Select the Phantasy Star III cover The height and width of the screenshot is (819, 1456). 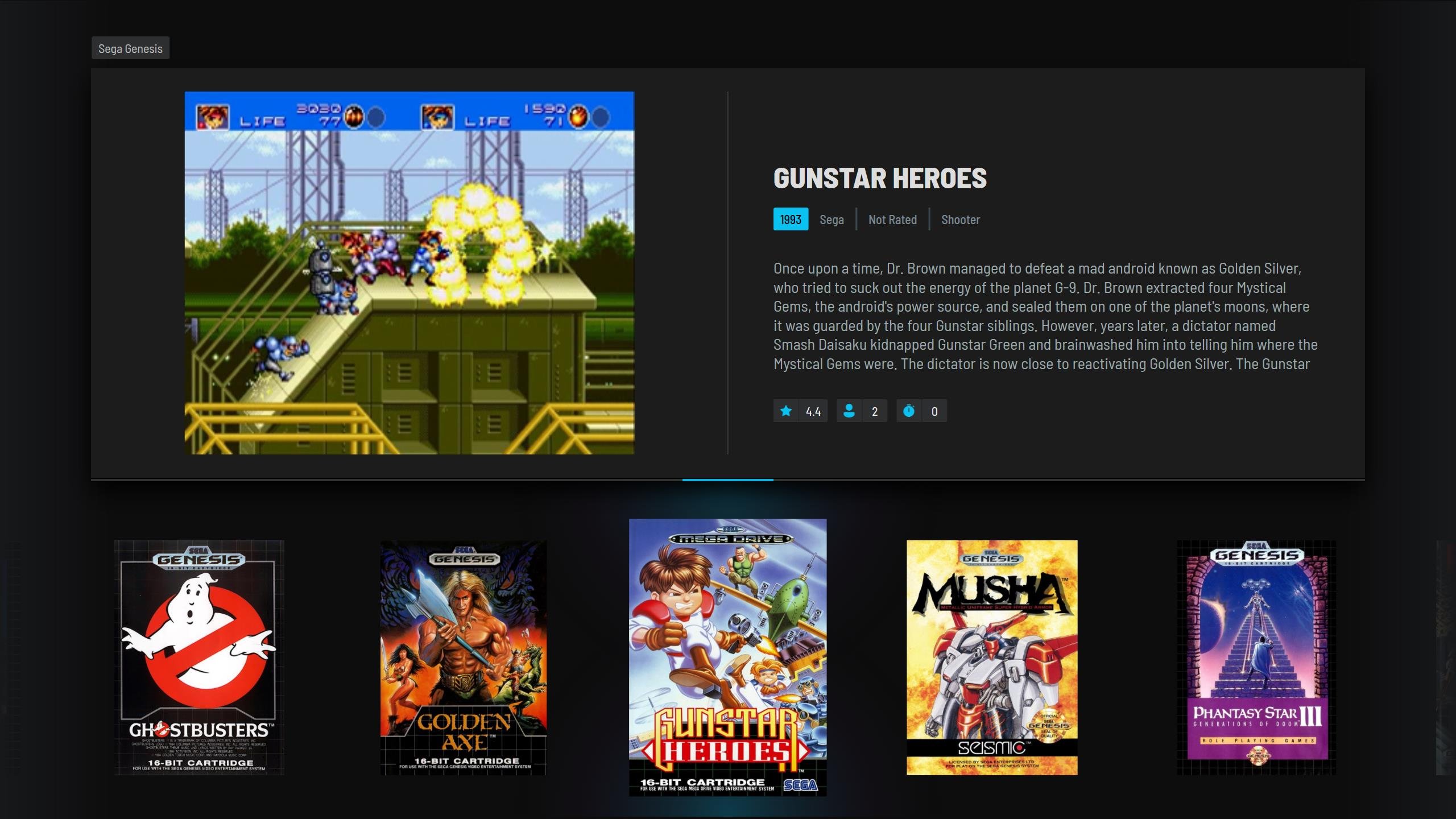pyautogui.click(x=1256, y=657)
